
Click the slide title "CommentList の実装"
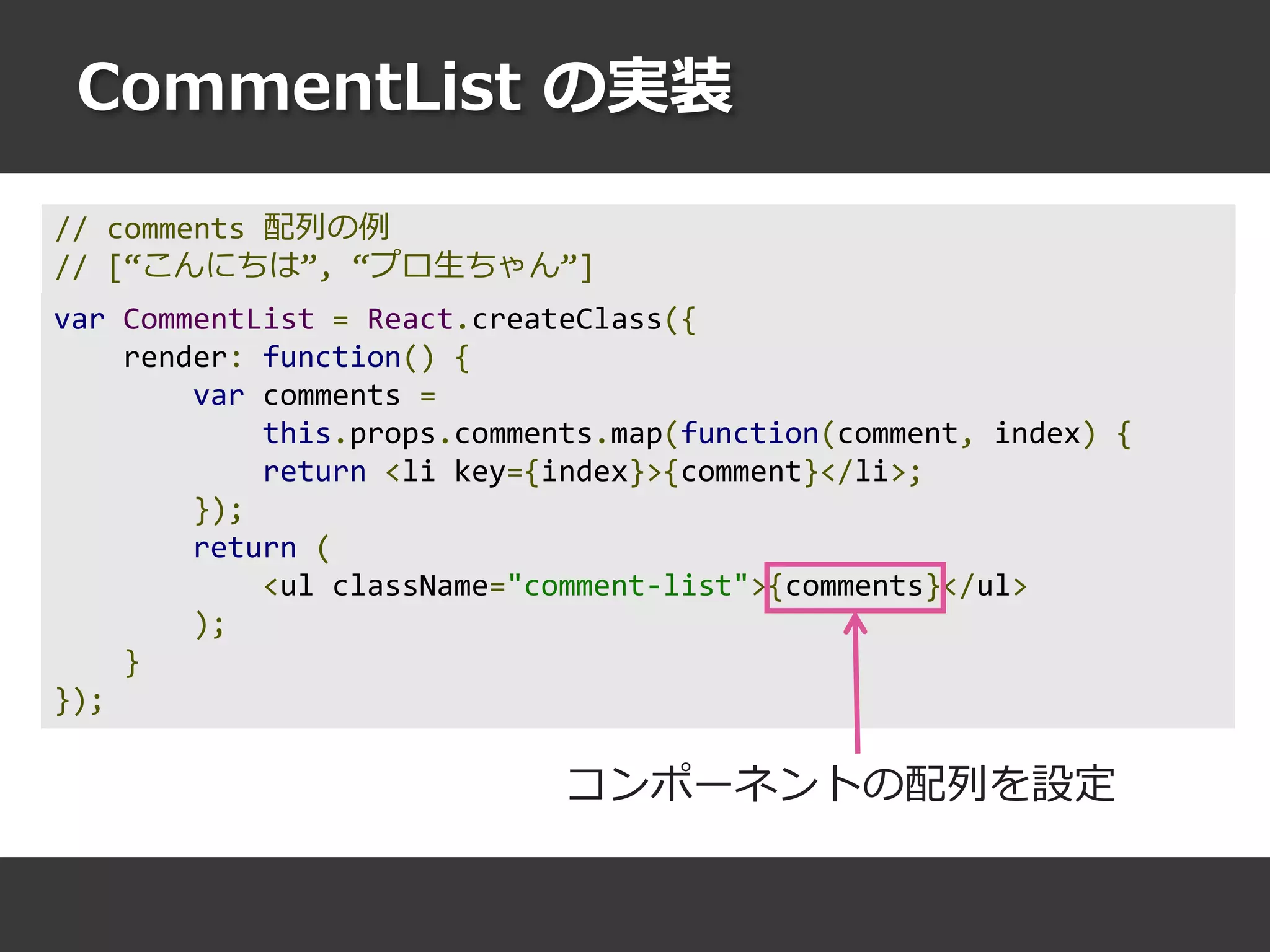405,87
